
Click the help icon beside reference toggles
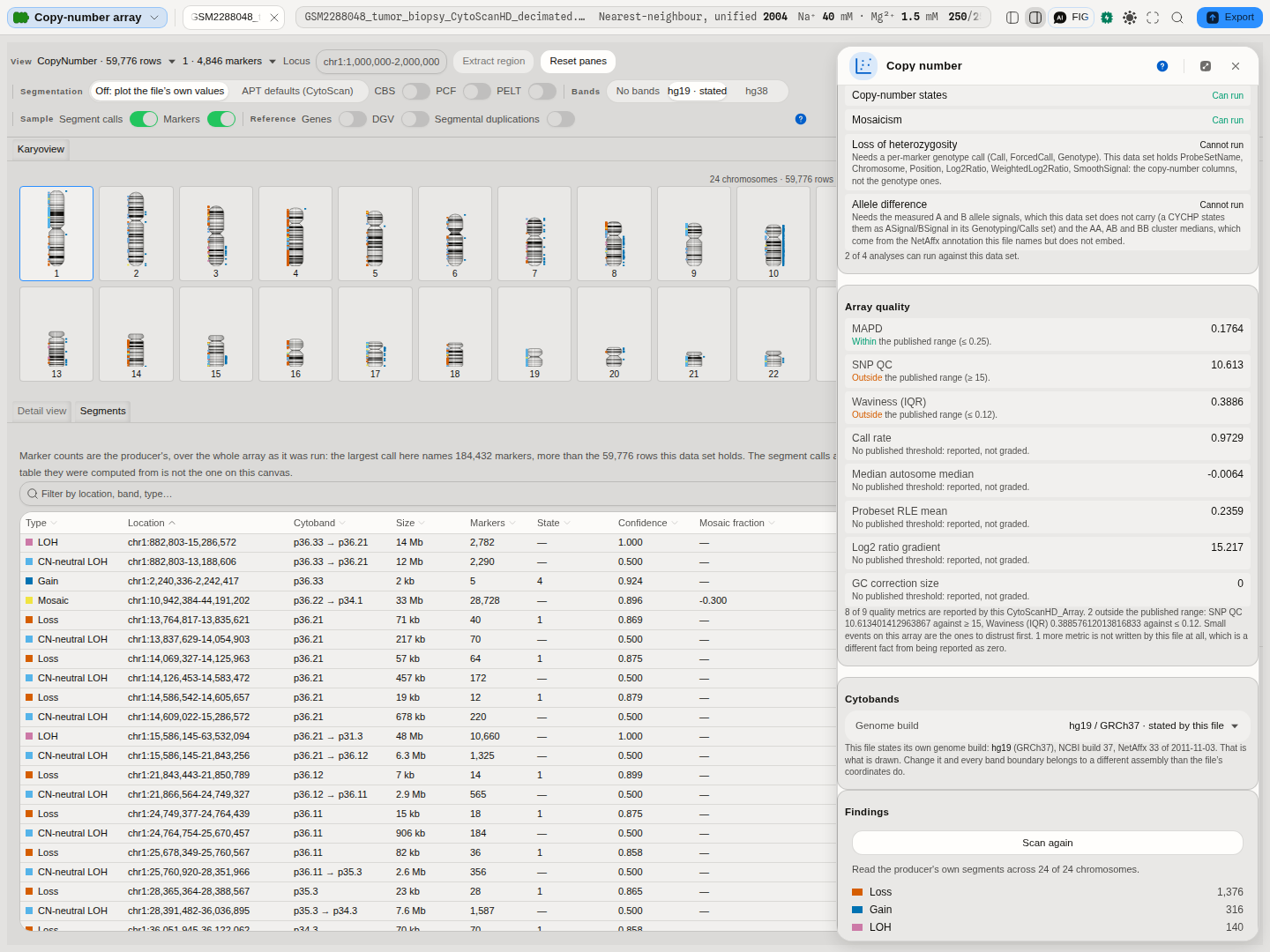click(x=801, y=119)
